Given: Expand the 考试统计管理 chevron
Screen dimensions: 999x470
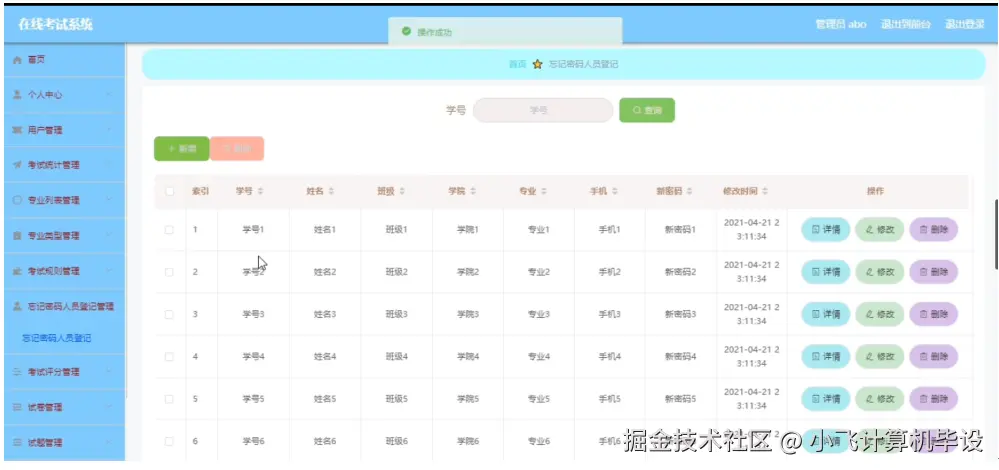Looking at the screenshot, I should 108,165.
